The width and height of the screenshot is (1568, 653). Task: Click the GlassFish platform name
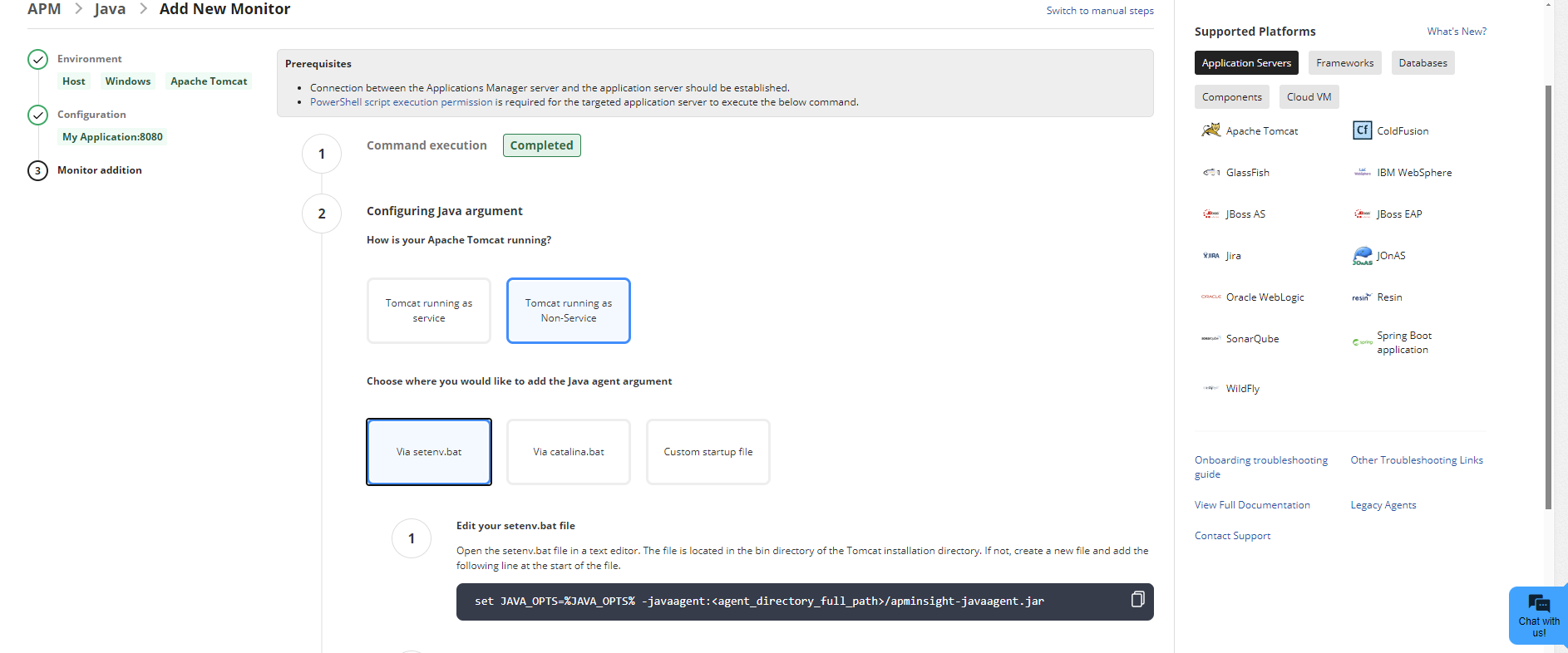point(1248,173)
